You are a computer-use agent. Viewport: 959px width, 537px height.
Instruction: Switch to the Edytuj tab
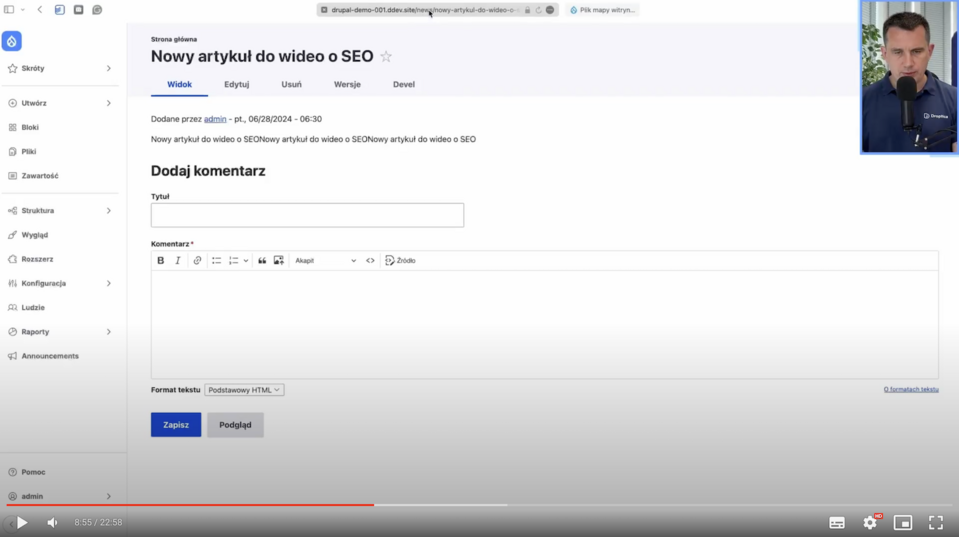[x=237, y=84]
